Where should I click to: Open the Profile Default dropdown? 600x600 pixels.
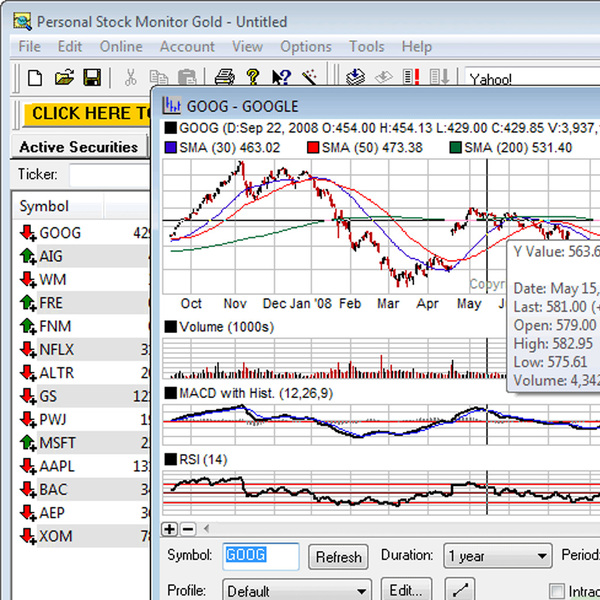pyautogui.click(x=297, y=590)
